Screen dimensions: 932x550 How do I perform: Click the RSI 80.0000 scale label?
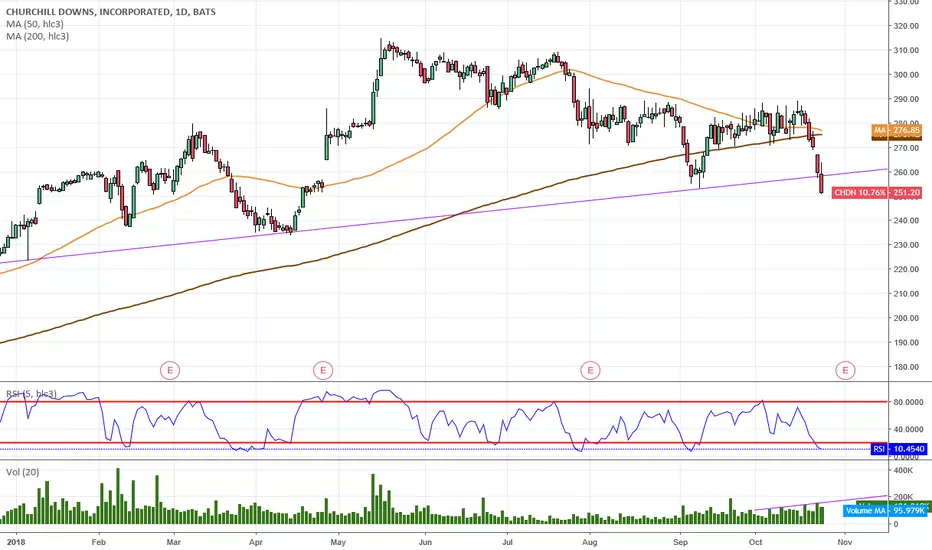(x=909, y=403)
